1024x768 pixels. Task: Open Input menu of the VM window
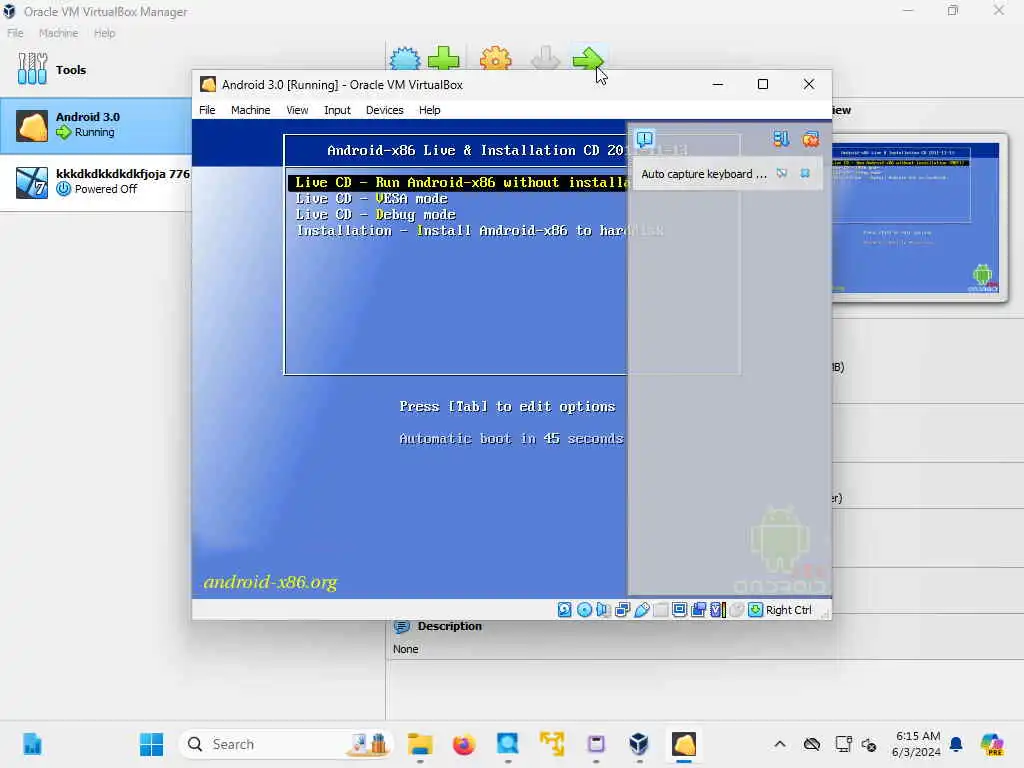337,110
